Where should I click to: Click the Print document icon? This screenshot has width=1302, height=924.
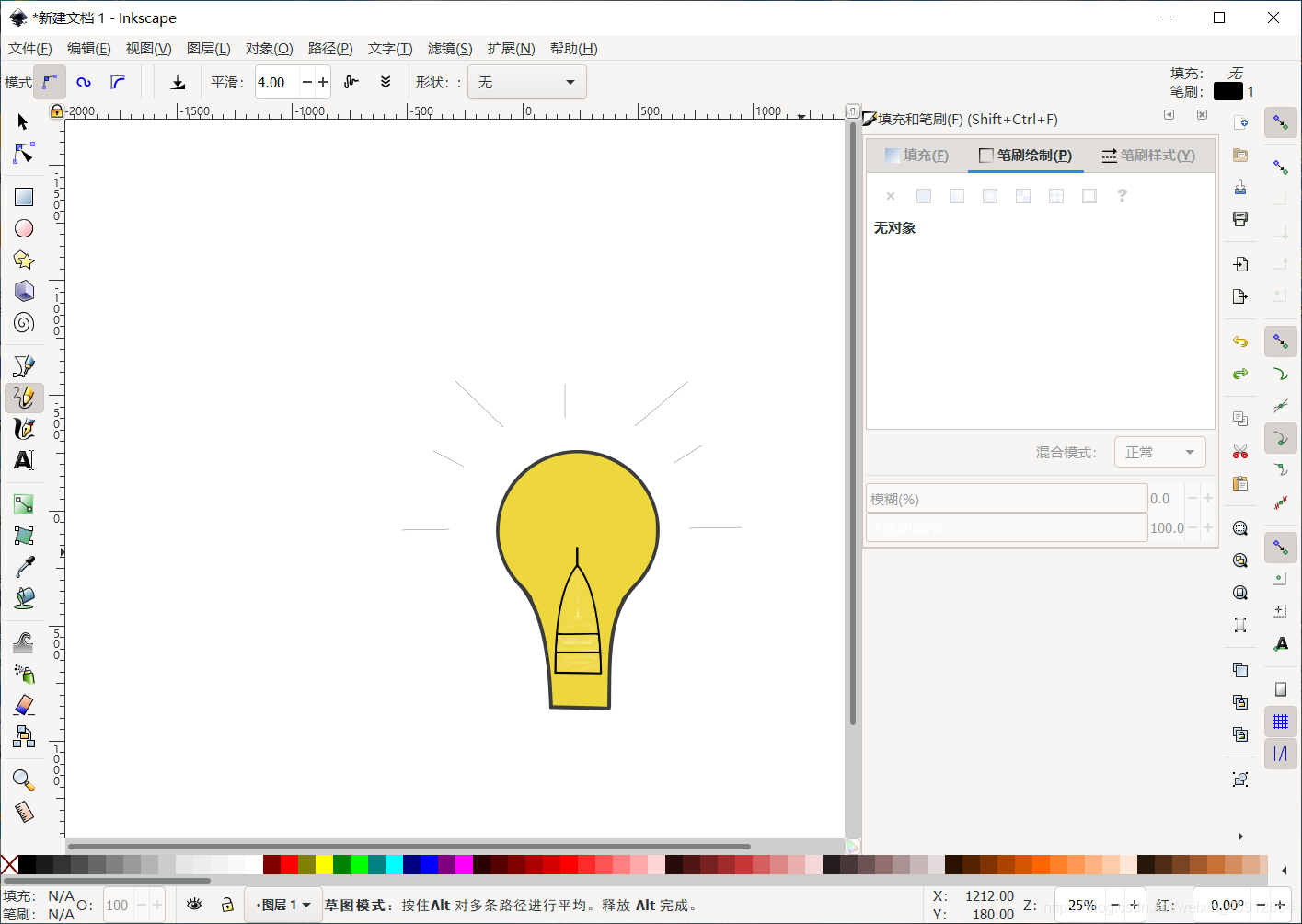coord(1240,218)
